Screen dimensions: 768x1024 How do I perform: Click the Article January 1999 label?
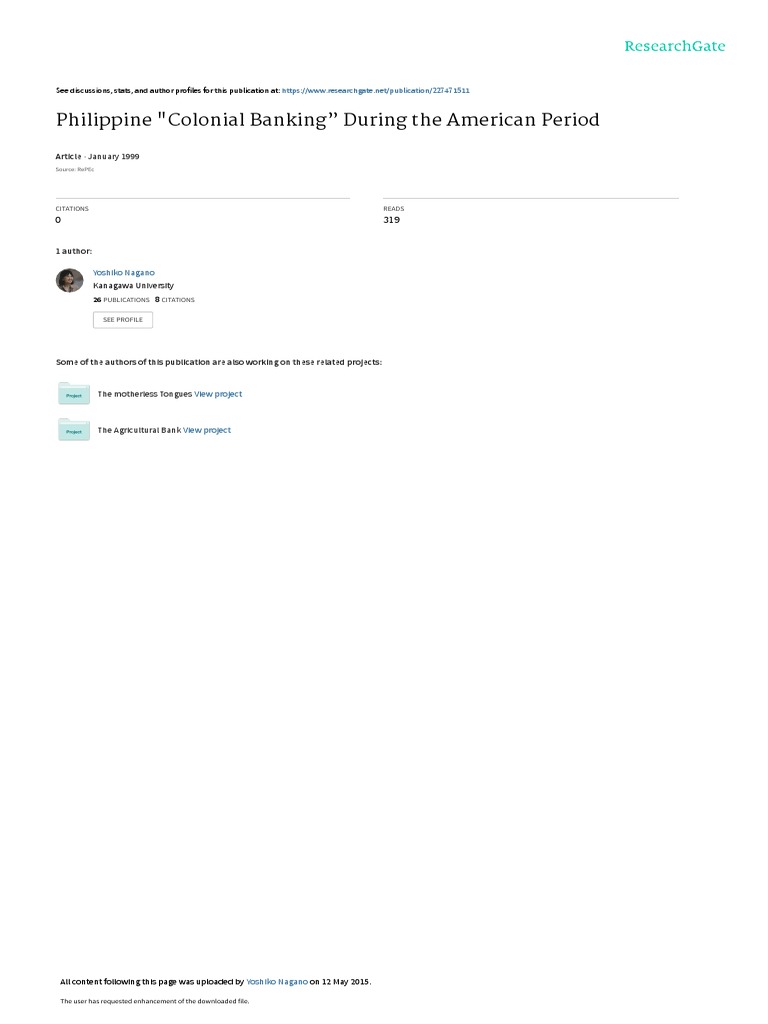point(97,157)
